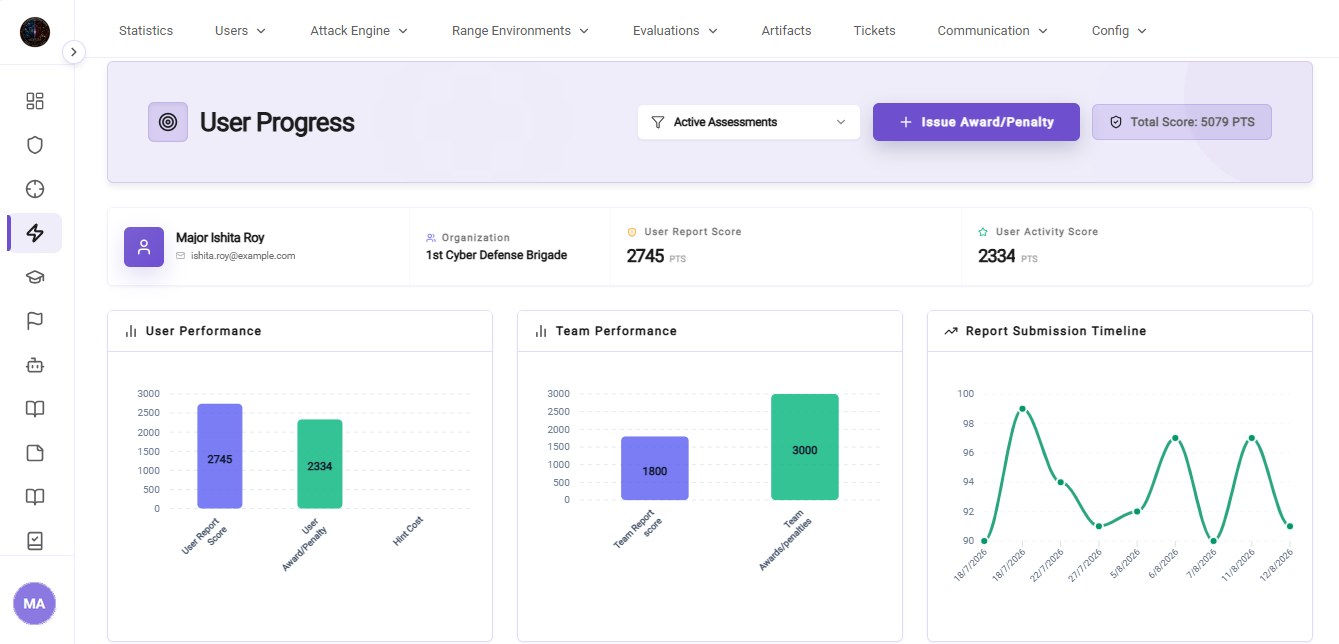Expand the Users menu
1339x644 pixels.
(241, 31)
